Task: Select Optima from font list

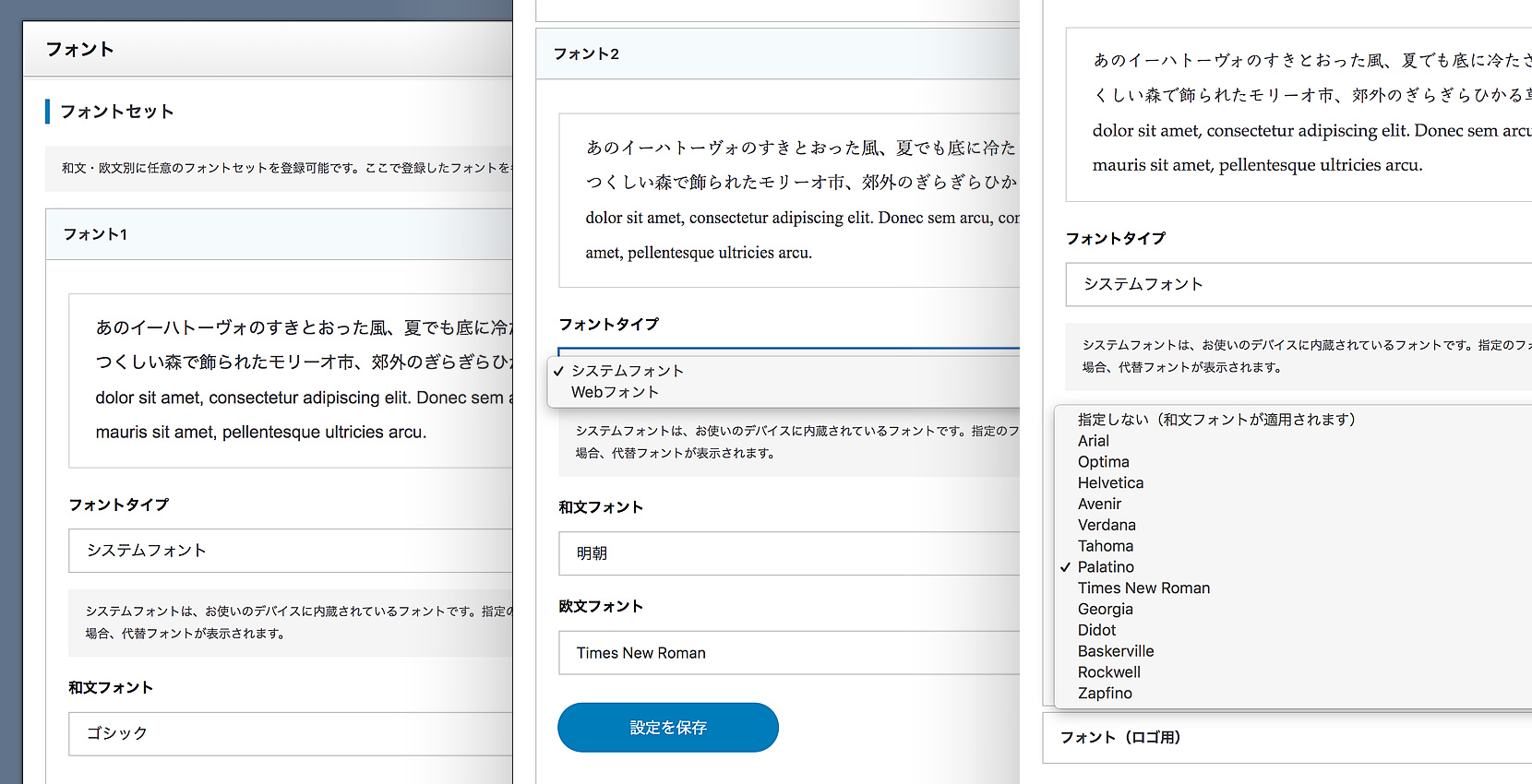Action: point(1103,462)
